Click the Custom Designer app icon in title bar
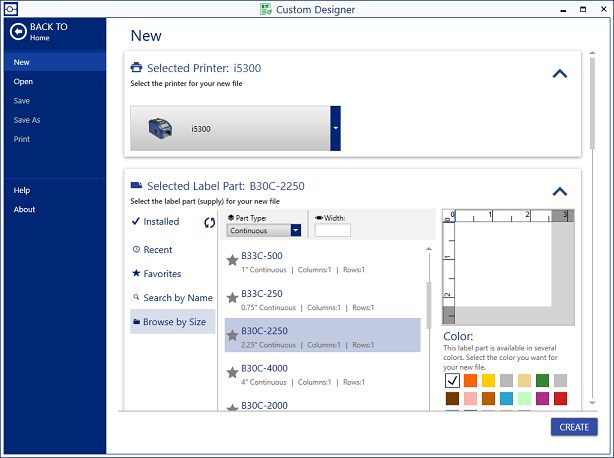 tap(266, 9)
